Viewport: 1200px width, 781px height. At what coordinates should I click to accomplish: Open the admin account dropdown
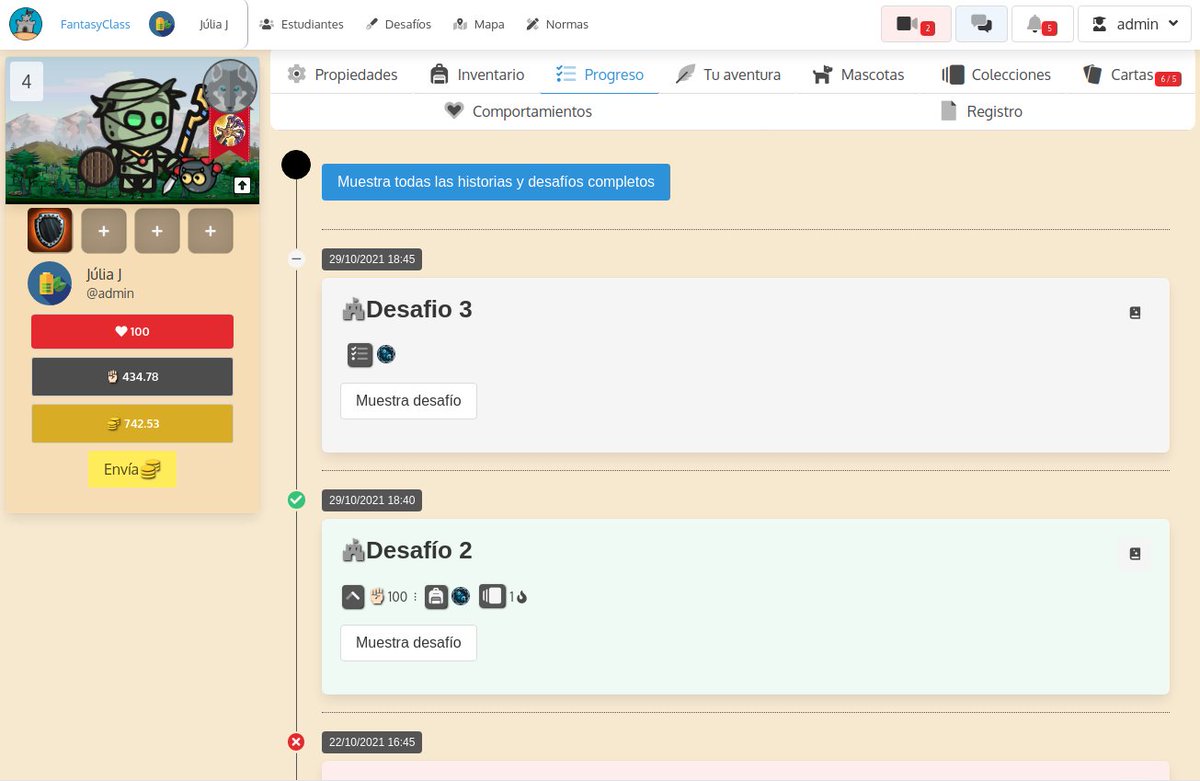click(1135, 23)
